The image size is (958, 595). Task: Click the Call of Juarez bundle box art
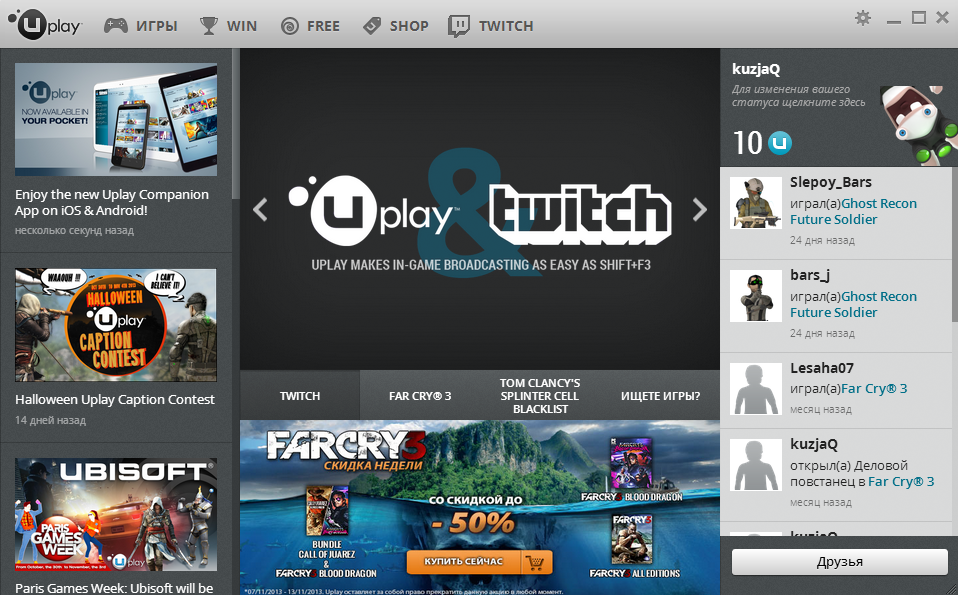click(327, 511)
